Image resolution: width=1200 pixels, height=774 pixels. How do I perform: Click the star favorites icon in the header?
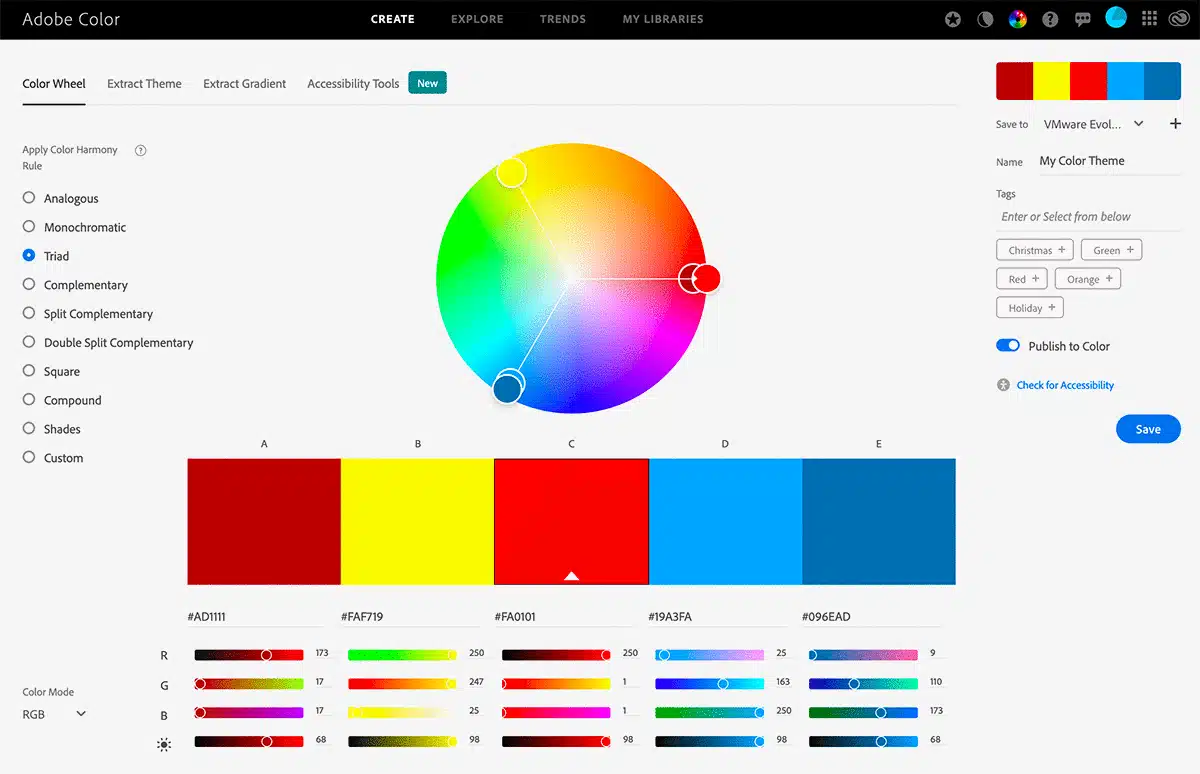(x=952, y=19)
